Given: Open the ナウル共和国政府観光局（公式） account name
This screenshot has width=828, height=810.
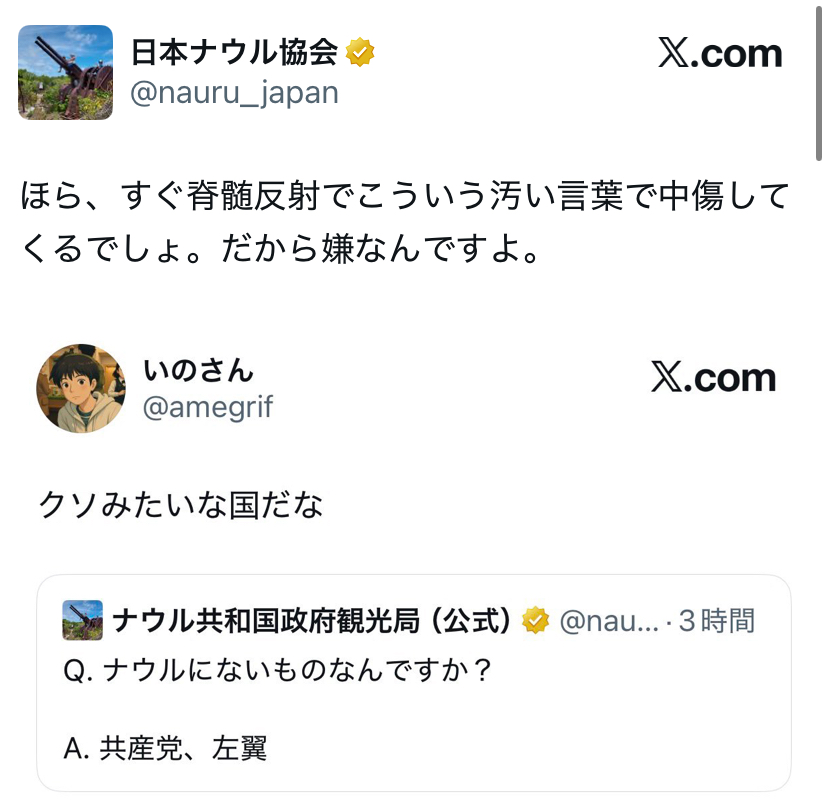Looking at the screenshot, I should (x=313, y=621).
